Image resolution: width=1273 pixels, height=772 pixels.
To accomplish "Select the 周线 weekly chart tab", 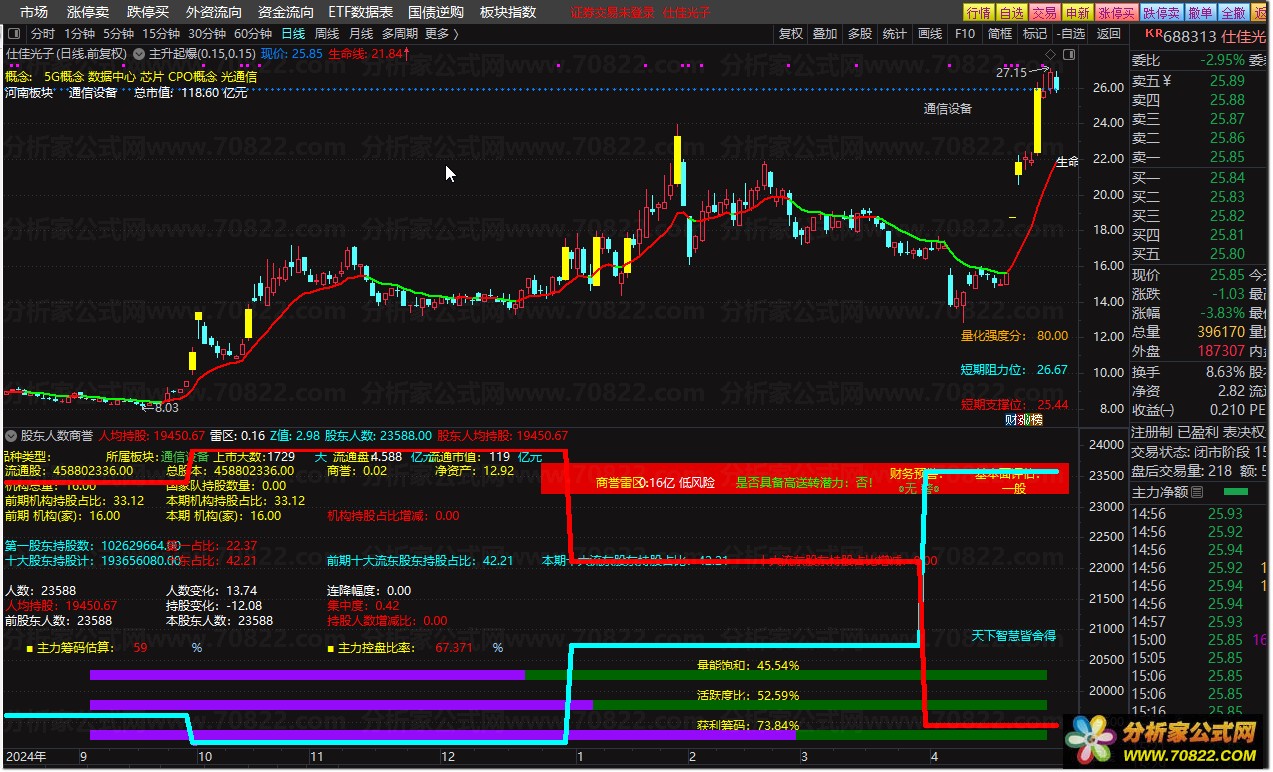I will point(327,34).
